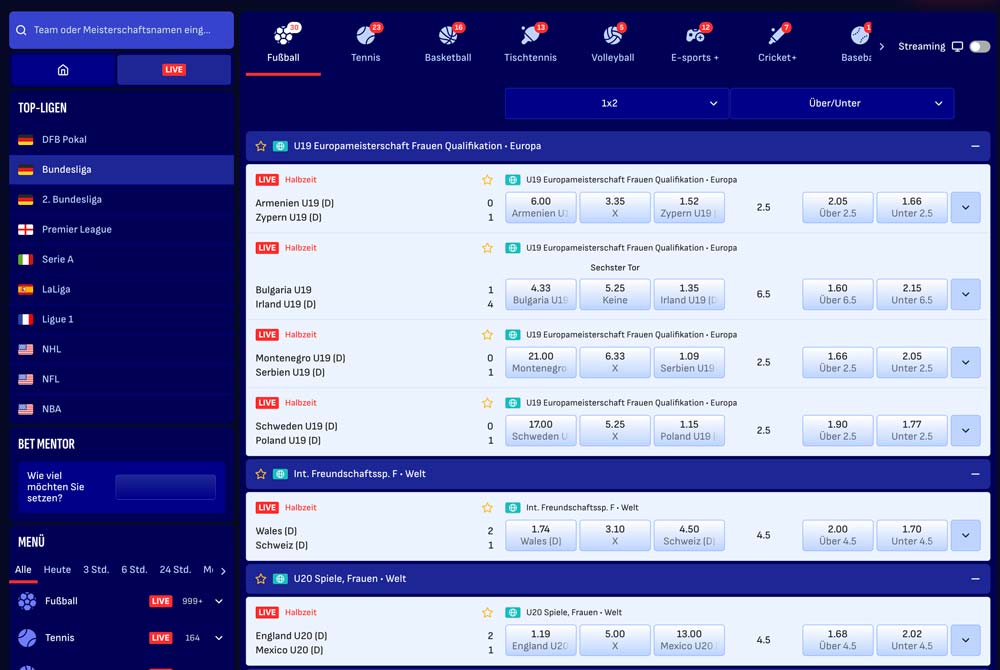Screen dimensions: 1000x670
Task: Click the home icon in the sidebar
Action: click(x=63, y=70)
